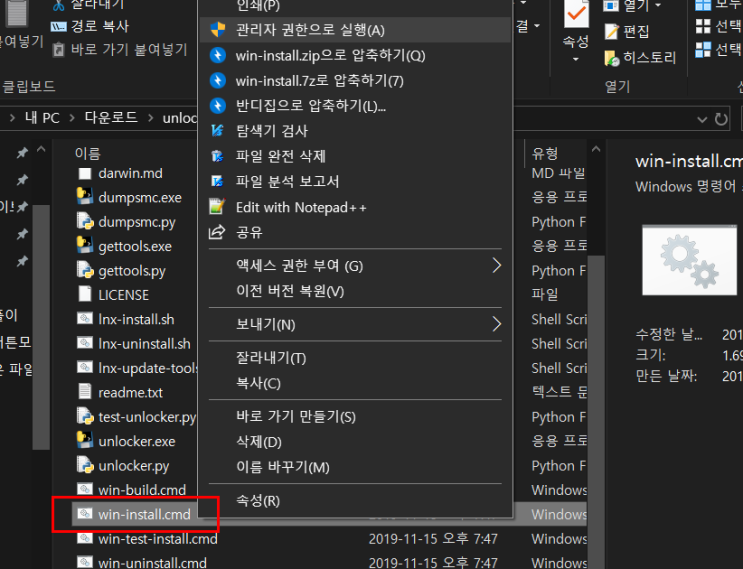Select the gettools.exe file
The image size is (743, 569).
[135, 246]
